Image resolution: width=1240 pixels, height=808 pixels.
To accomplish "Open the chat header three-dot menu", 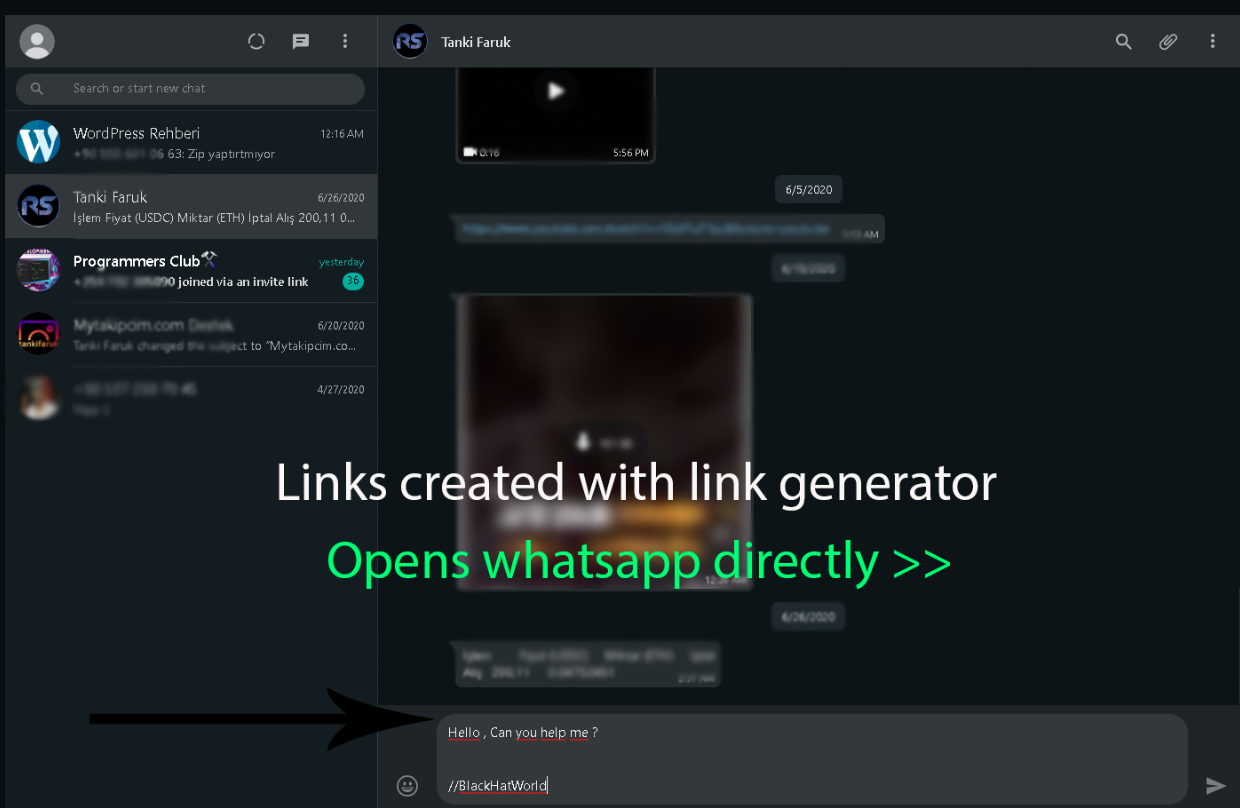I will [x=1212, y=41].
